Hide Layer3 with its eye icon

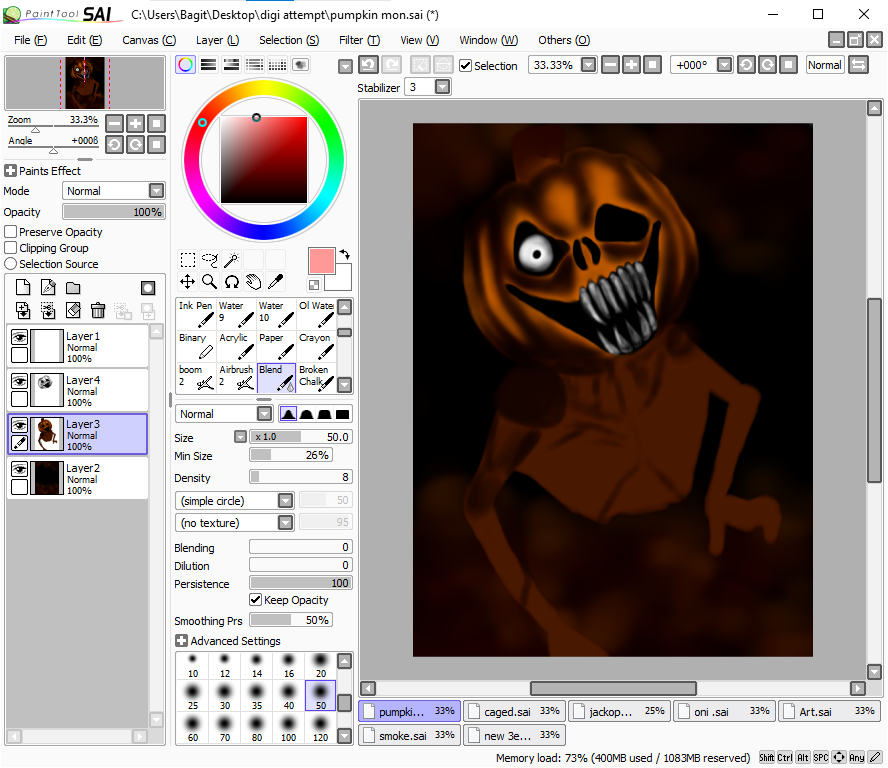point(19,425)
